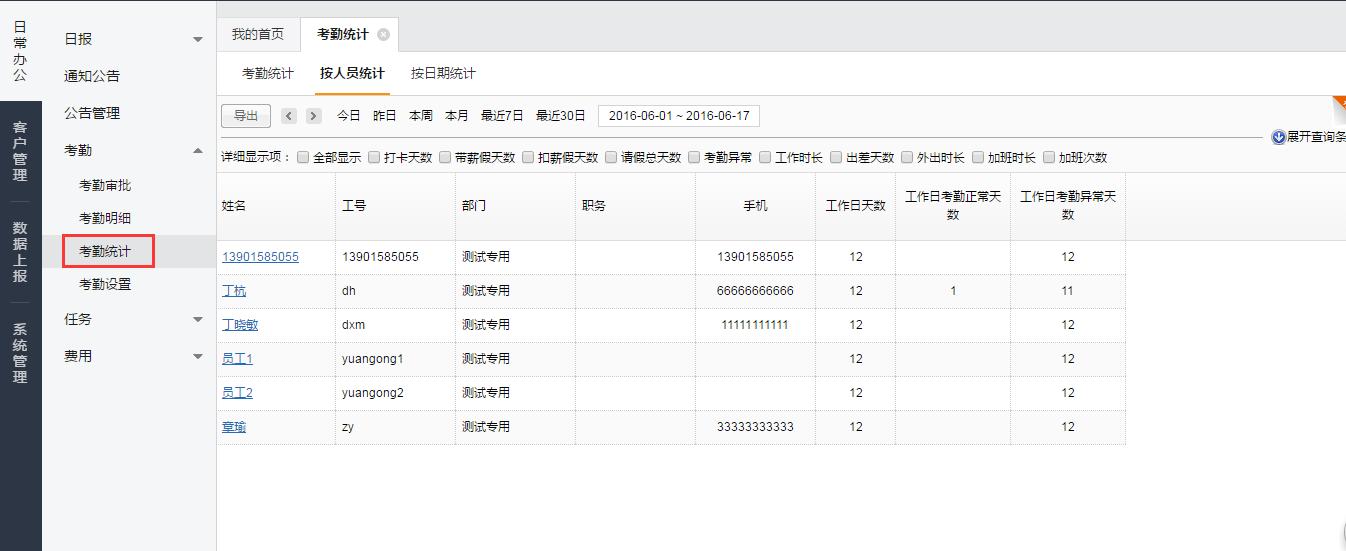Enable the 全部显示 checkbox
The width and height of the screenshot is (1346, 551).
pos(303,157)
